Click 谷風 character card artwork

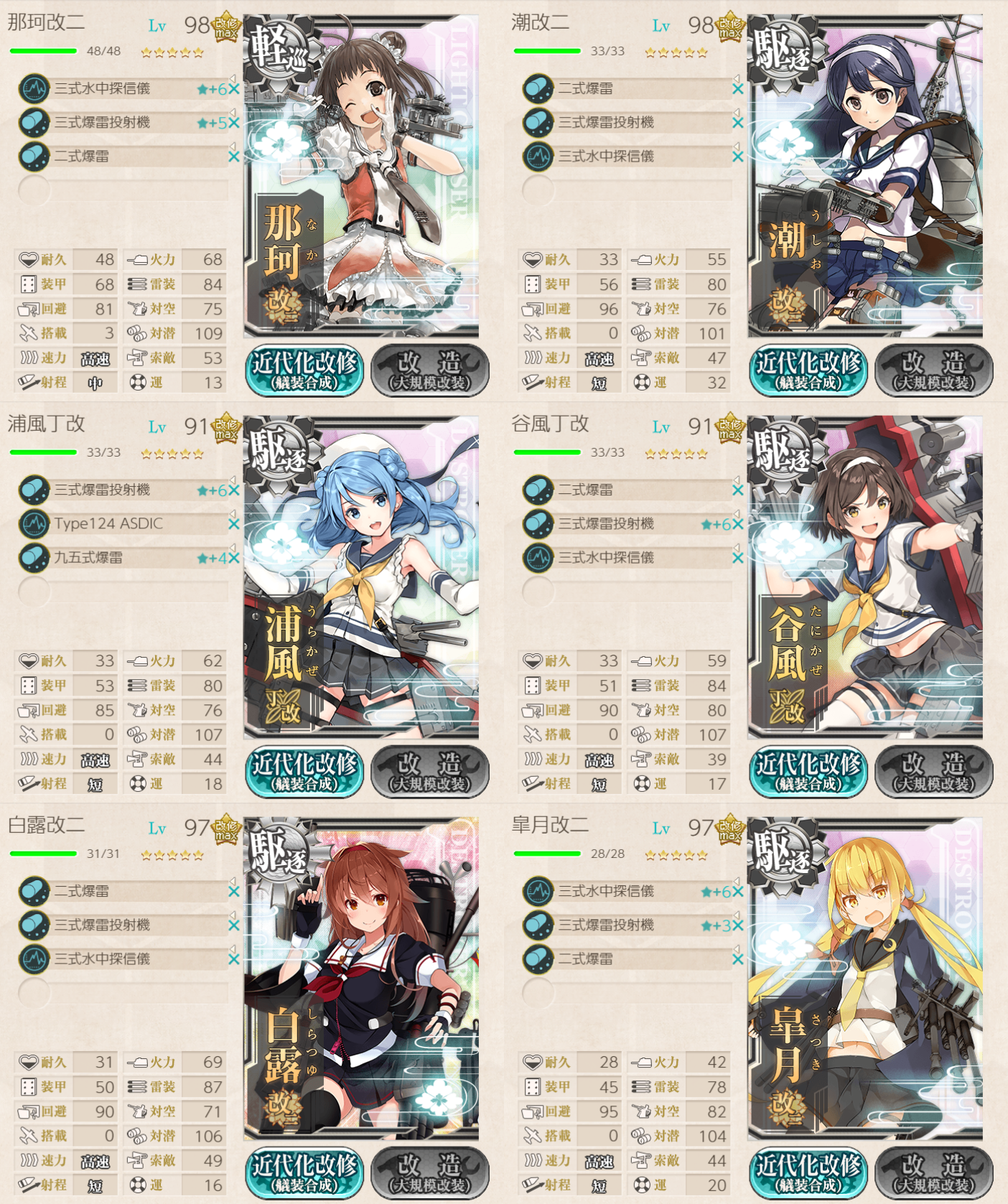[865, 577]
